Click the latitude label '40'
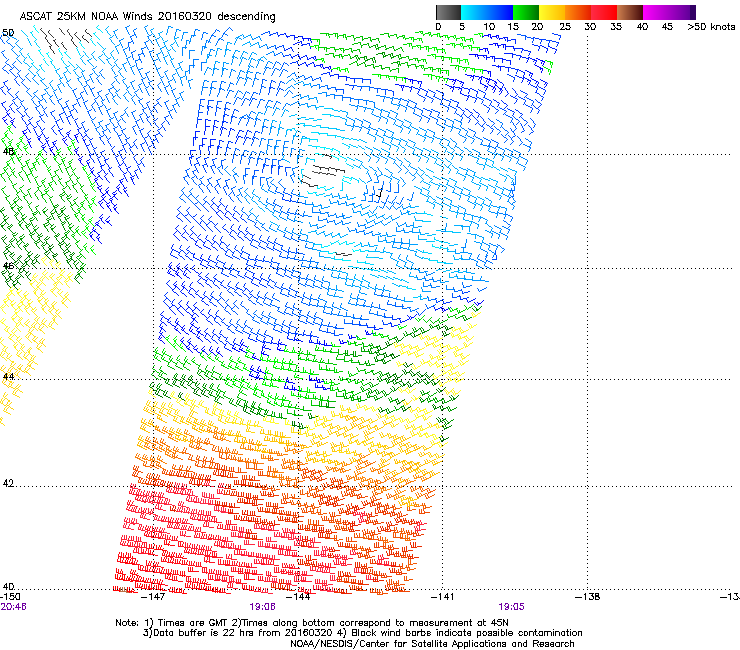740x650 pixels. (8, 586)
